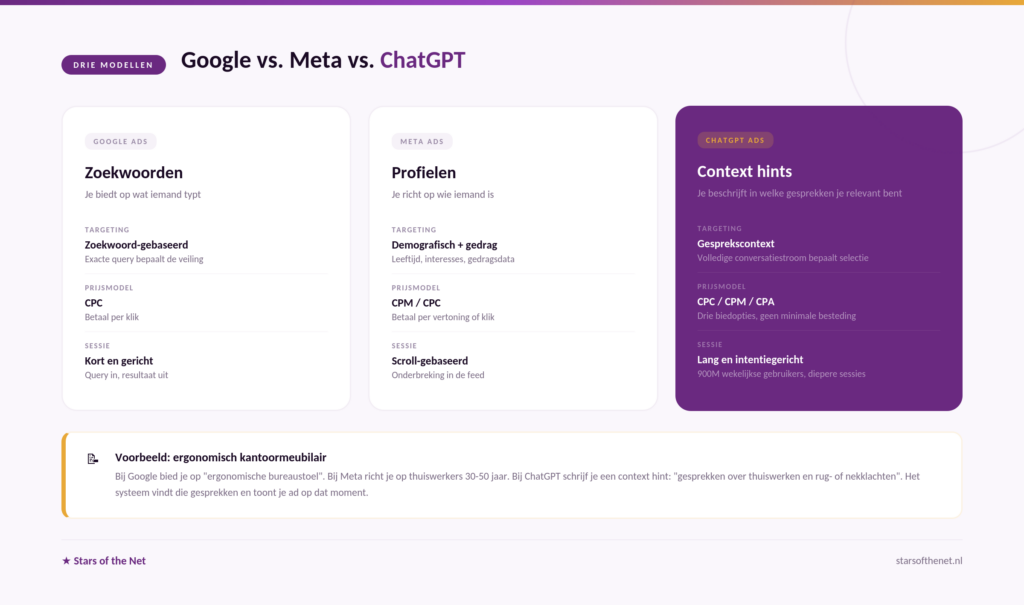This screenshot has width=1024, height=605.
Task: Click Scroll-gebaseerd session entry
Action: coord(430,361)
